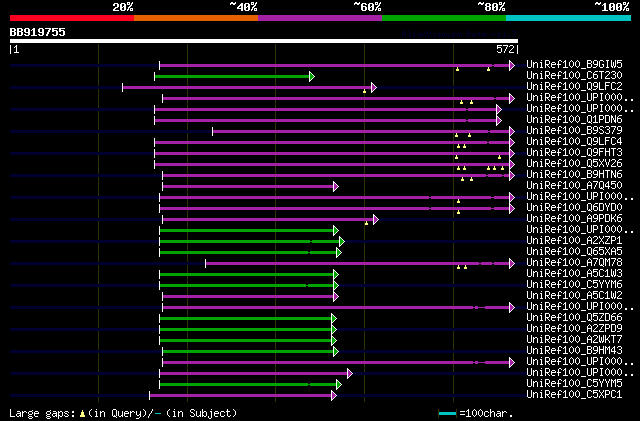Open the UniRef100_Q9LFC2 subject label
Screen dimensions: 640x421
pos(574,86)
